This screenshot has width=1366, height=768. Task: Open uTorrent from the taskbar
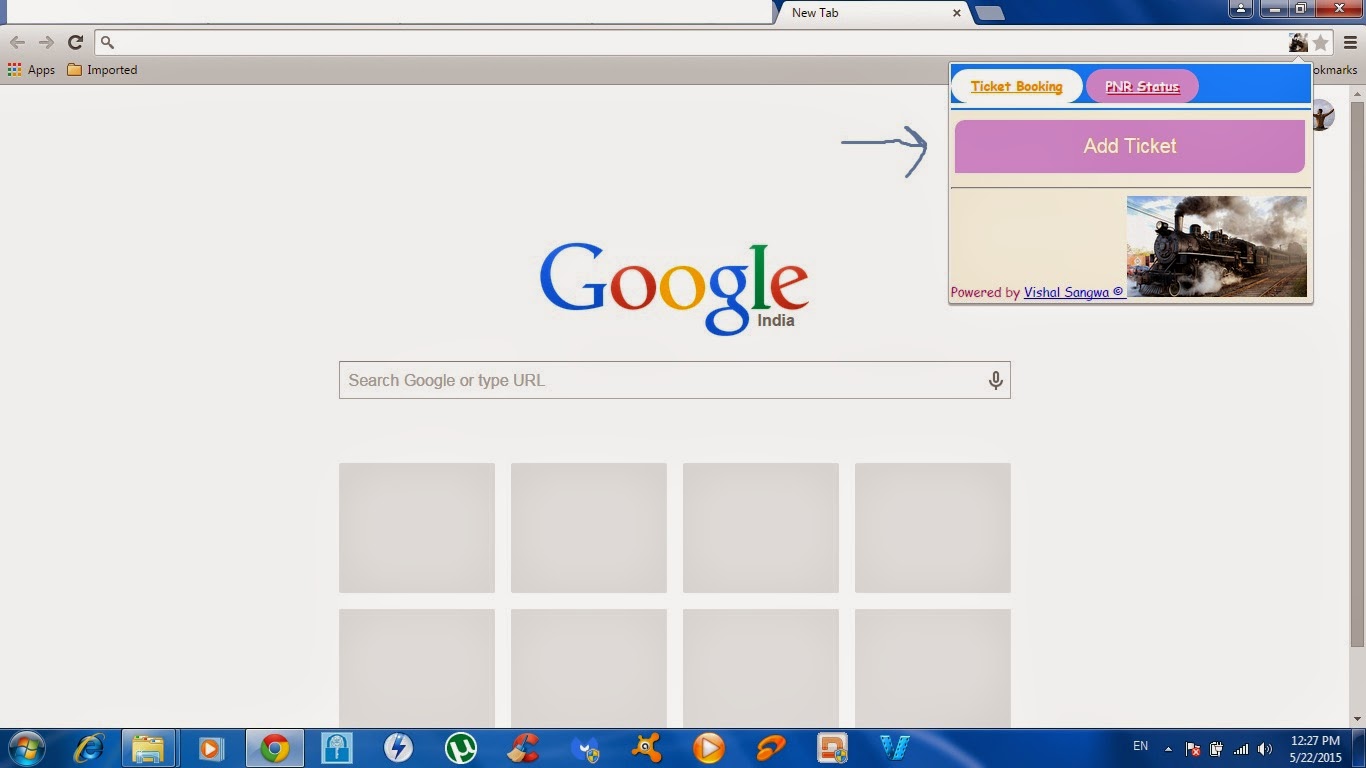(461, 748)
